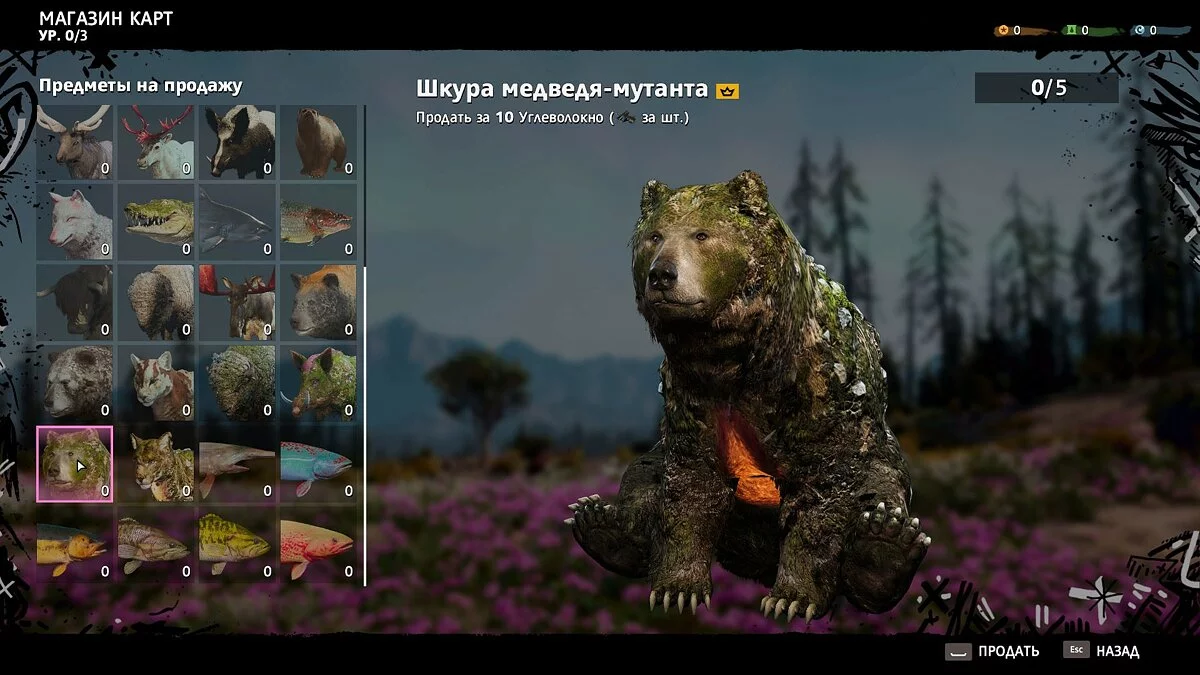Select the teal rainbow trout item
1200x675 pixels.
318,463
